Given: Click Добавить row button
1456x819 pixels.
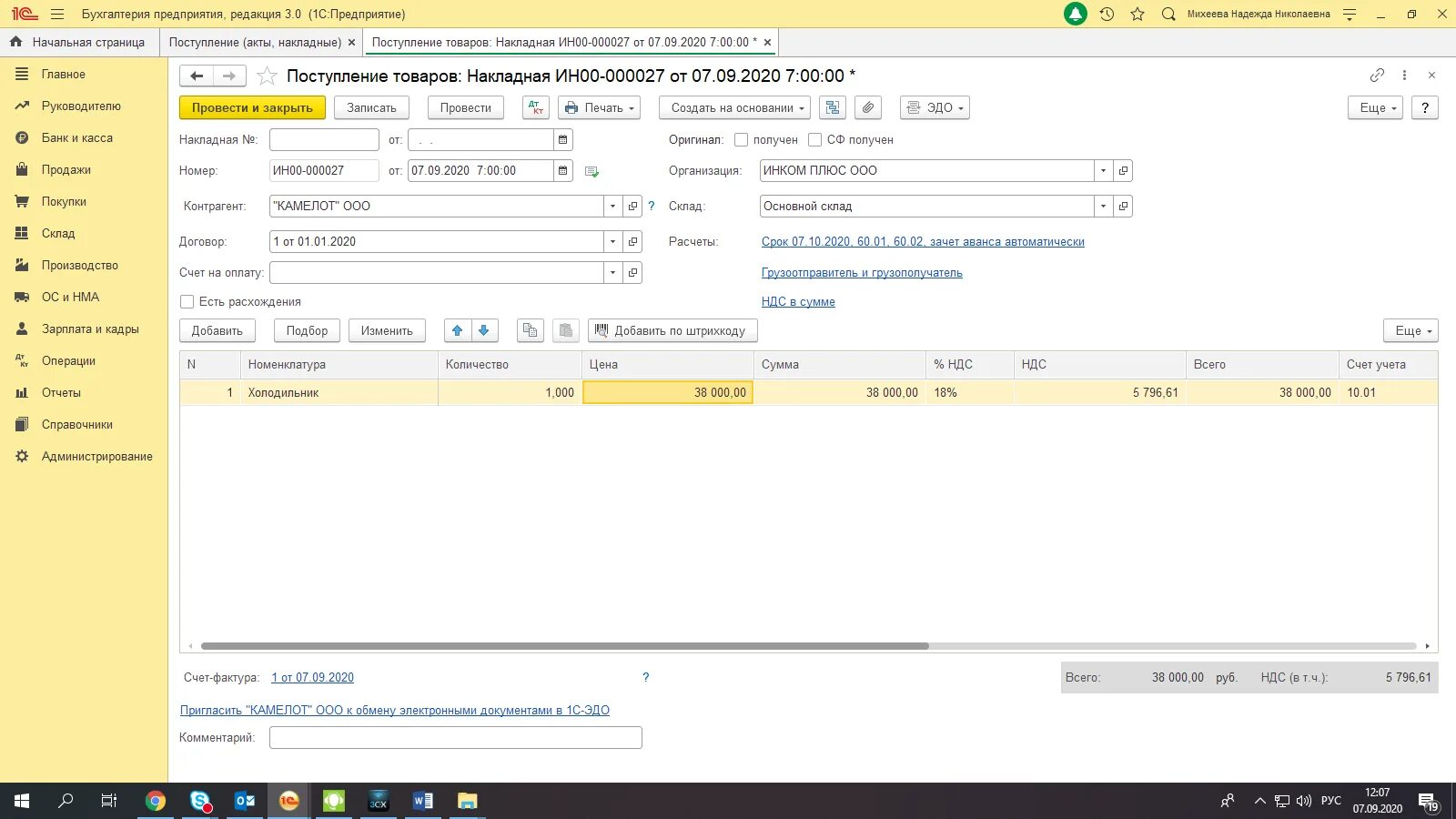Looking at the screenshot, I should click(217, 331).
